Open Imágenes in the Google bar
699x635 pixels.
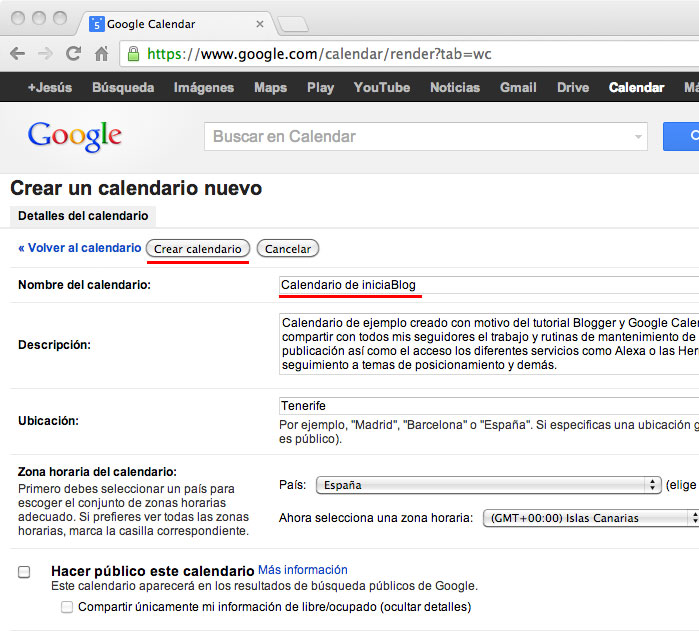click(x=204, y=87)
